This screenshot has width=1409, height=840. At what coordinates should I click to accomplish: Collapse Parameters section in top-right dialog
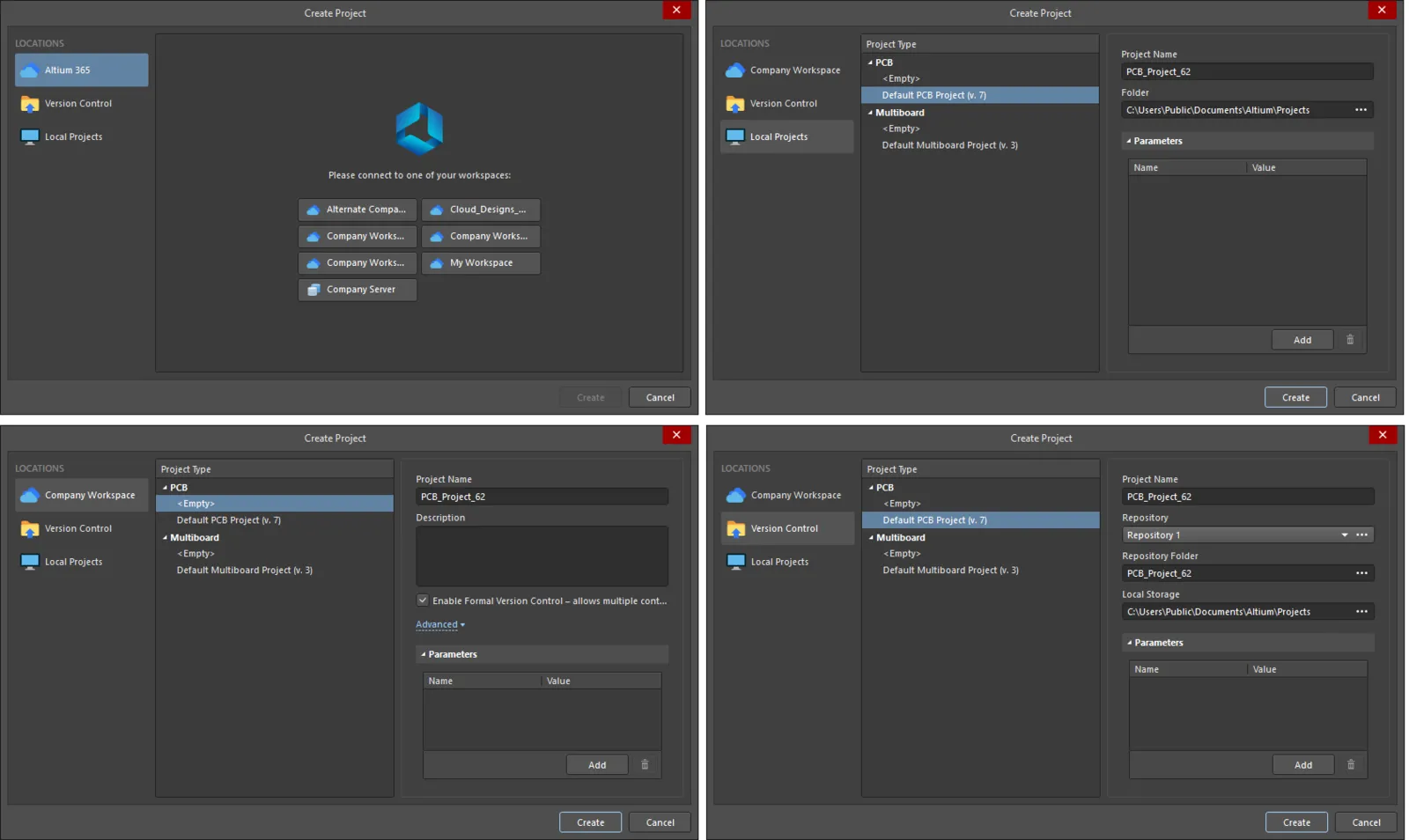(x=1128, y=141)
